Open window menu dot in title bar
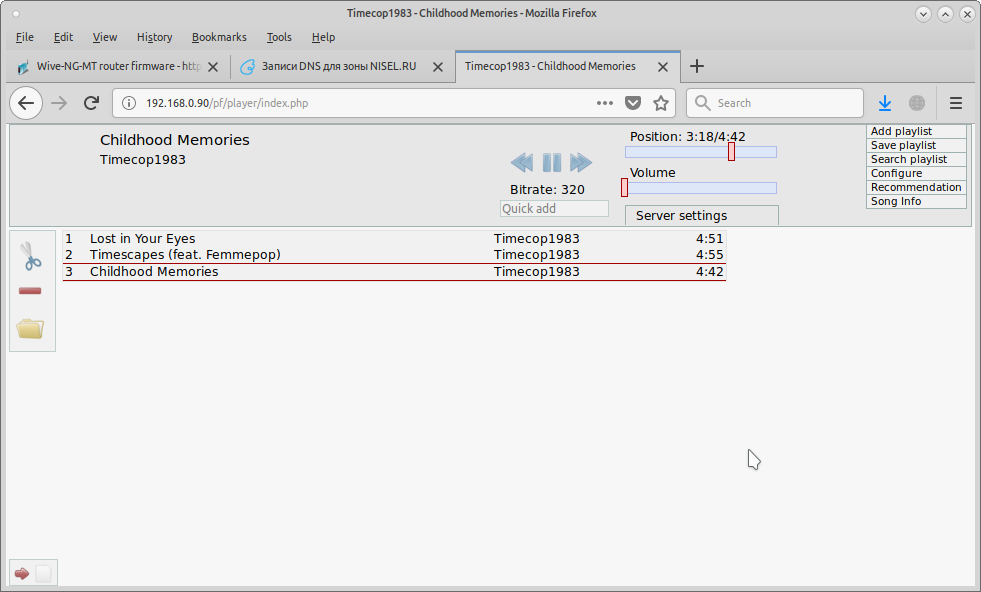981x592 pixels. click(x=16, y=13)
